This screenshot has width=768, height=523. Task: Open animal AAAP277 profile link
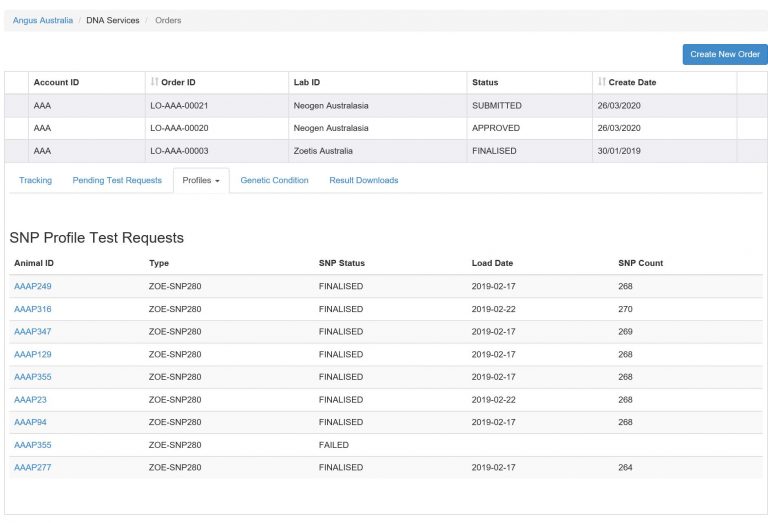33,468
